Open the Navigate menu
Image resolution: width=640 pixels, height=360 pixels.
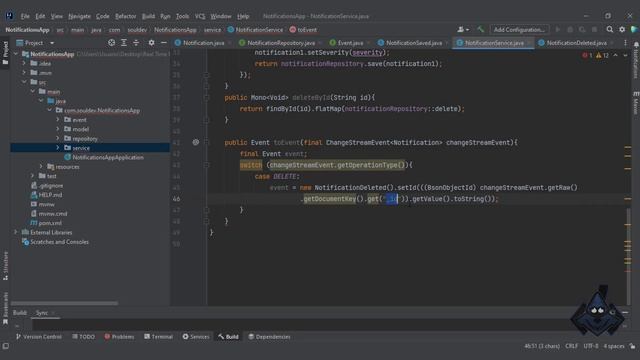[80, 16]
